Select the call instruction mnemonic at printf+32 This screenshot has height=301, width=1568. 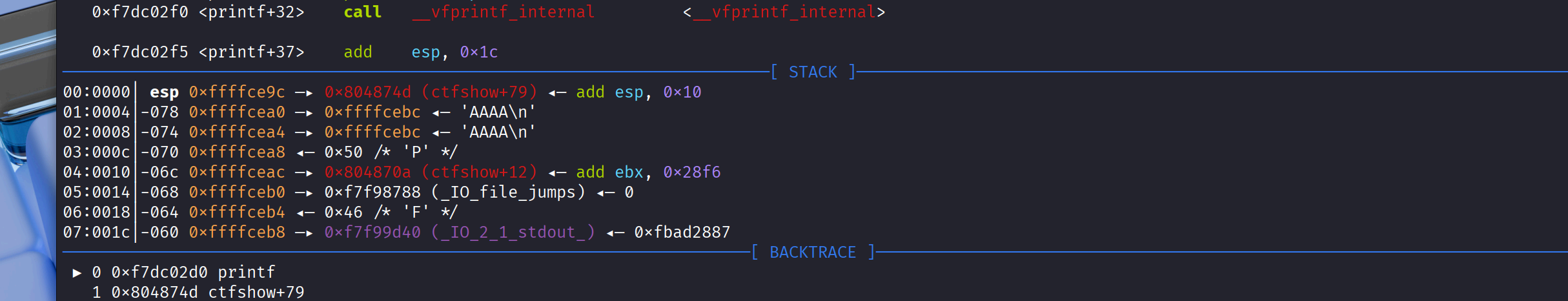click(x=362, y=12)
